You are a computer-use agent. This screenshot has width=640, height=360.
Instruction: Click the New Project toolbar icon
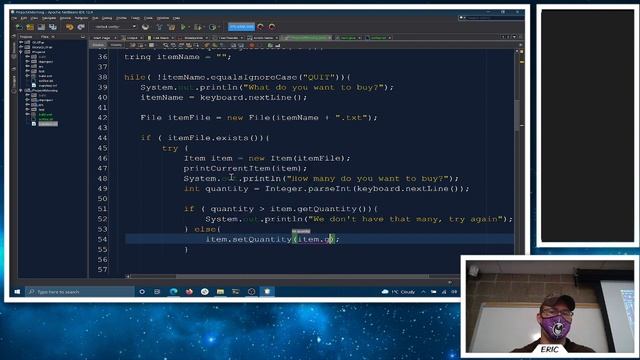[30, 27]
